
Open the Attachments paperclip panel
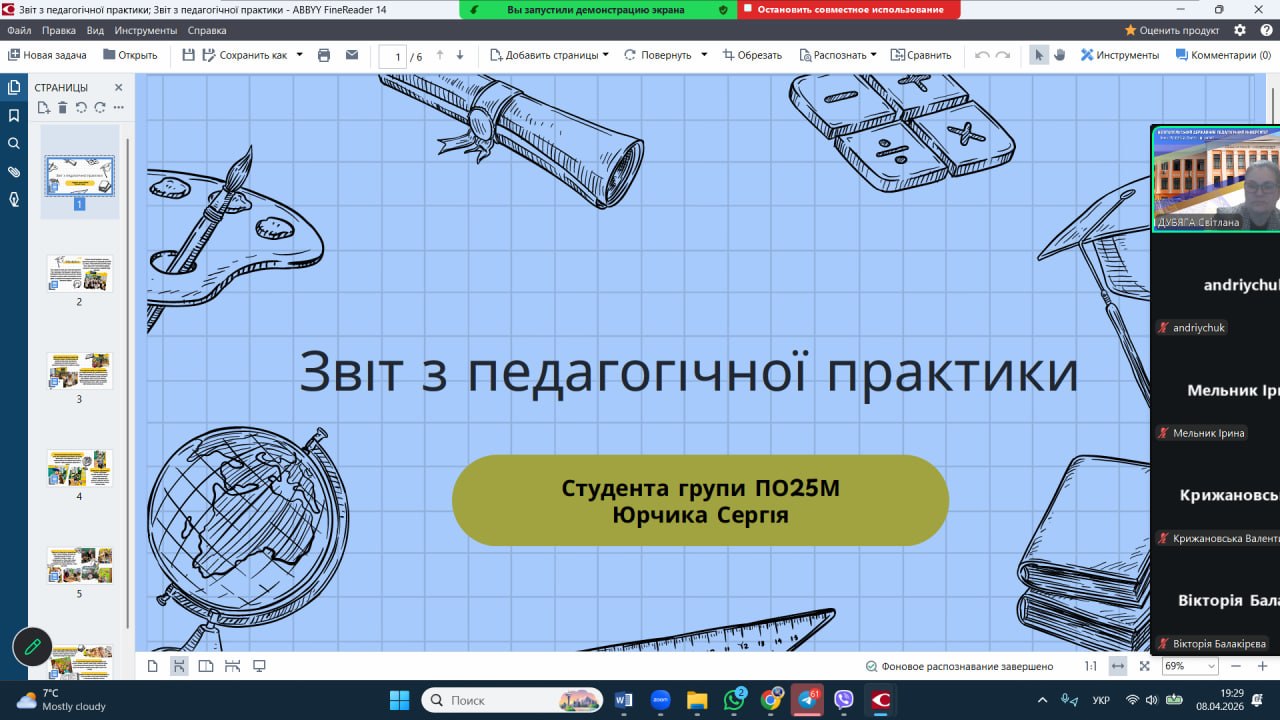click(x=14, y=172)
